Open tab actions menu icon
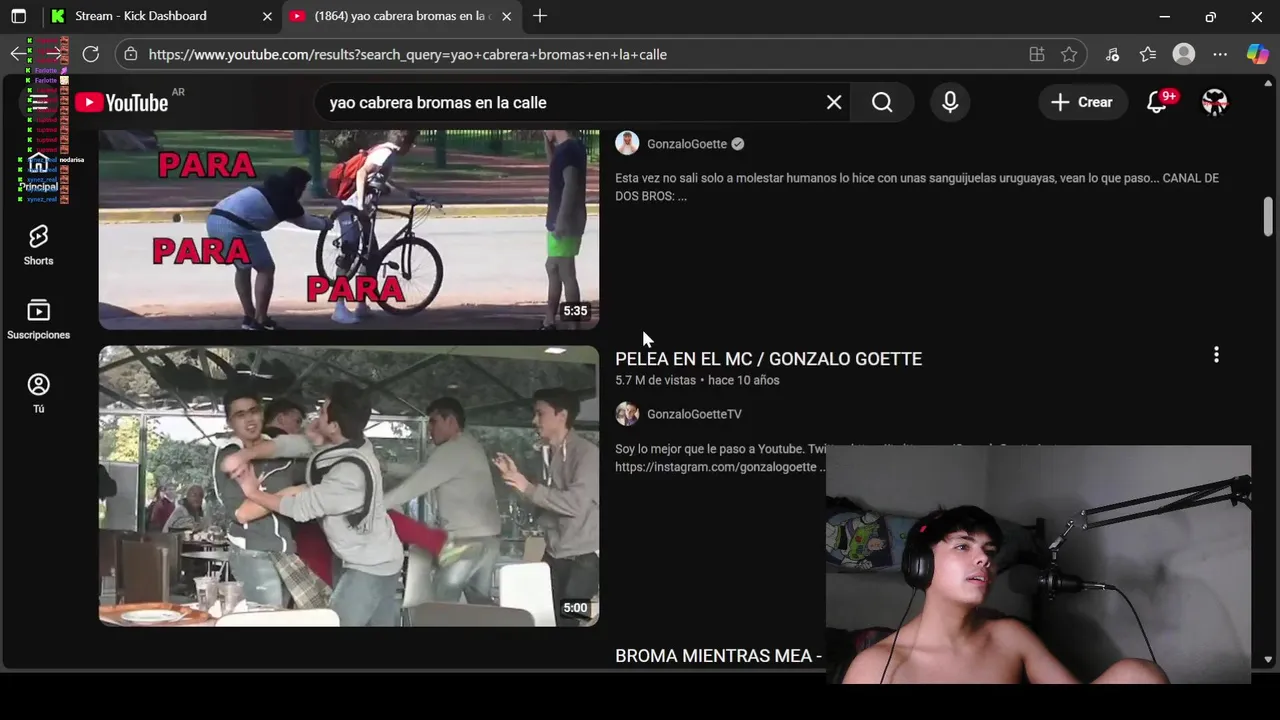 (x=18, y=16)
